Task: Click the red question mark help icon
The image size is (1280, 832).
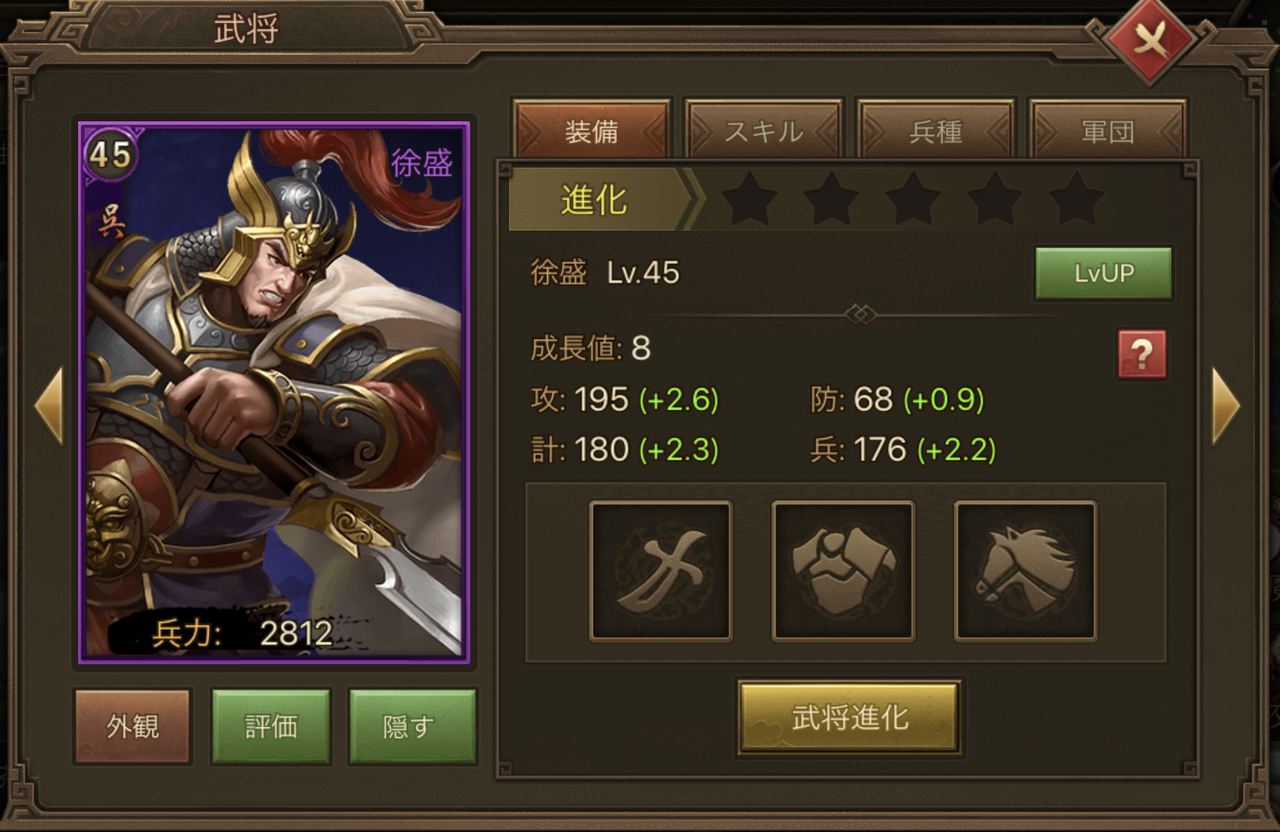Action: [x=1142, y=354]
